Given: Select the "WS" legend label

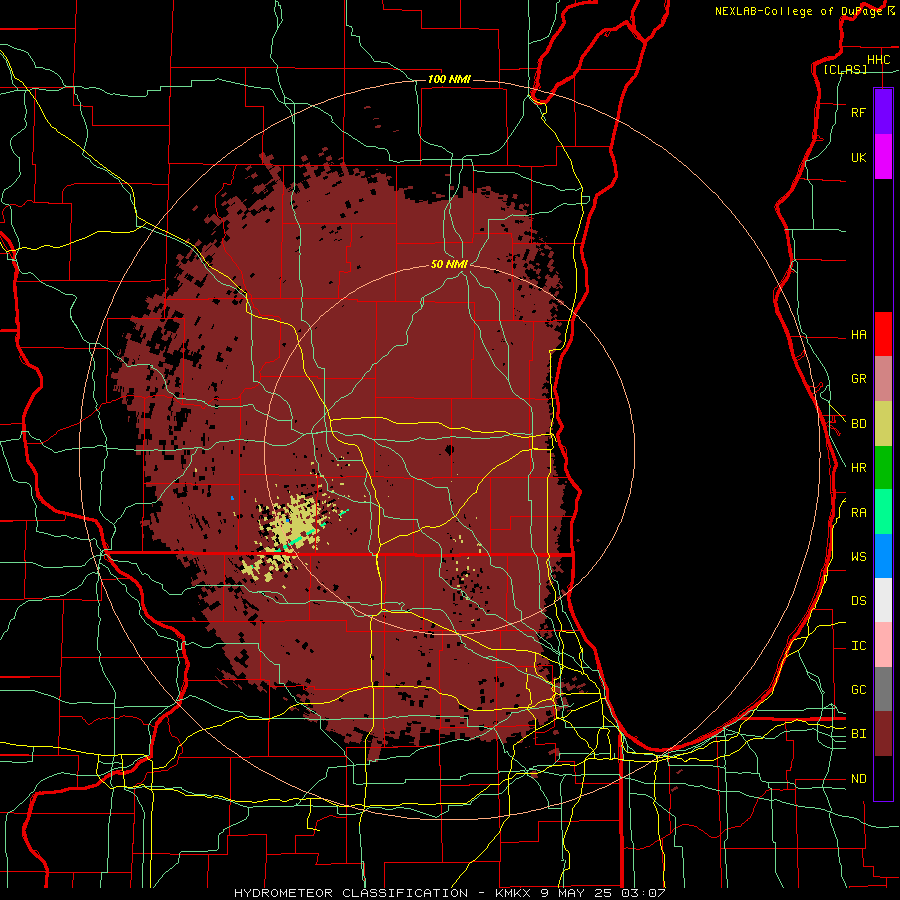Looking at the screenshot, I should 858,557.
